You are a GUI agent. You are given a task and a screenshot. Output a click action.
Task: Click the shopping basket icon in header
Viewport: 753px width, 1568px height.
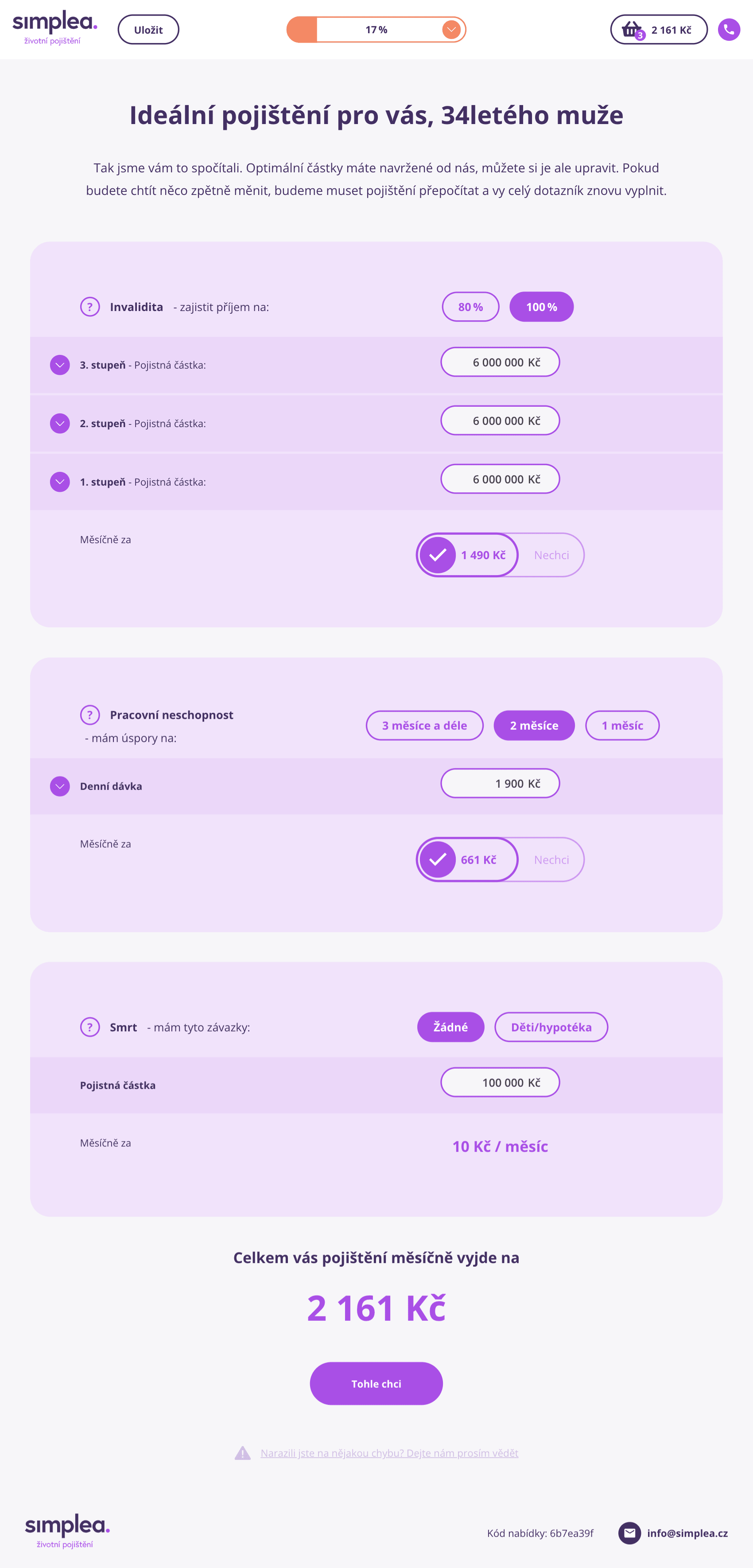click(631, 29)
